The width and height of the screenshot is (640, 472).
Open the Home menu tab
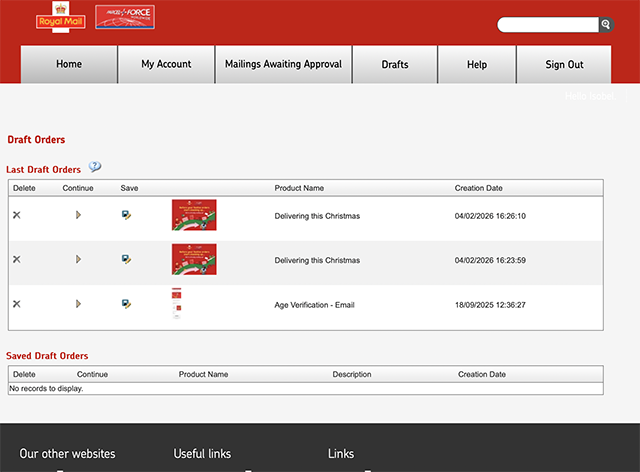69,65
